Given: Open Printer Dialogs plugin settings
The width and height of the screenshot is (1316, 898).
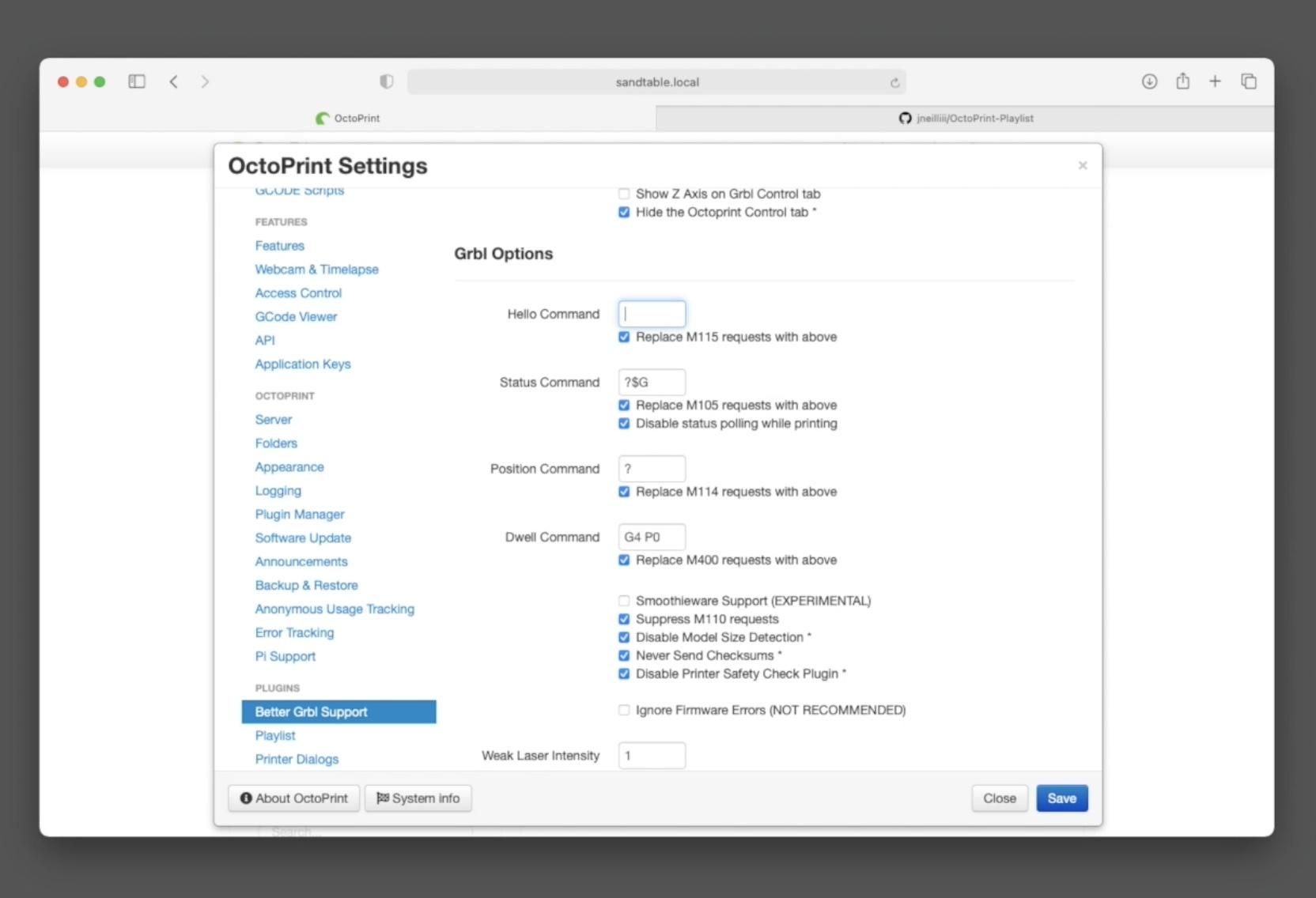Looking at the screenshot, I should [x=297, y=760].
